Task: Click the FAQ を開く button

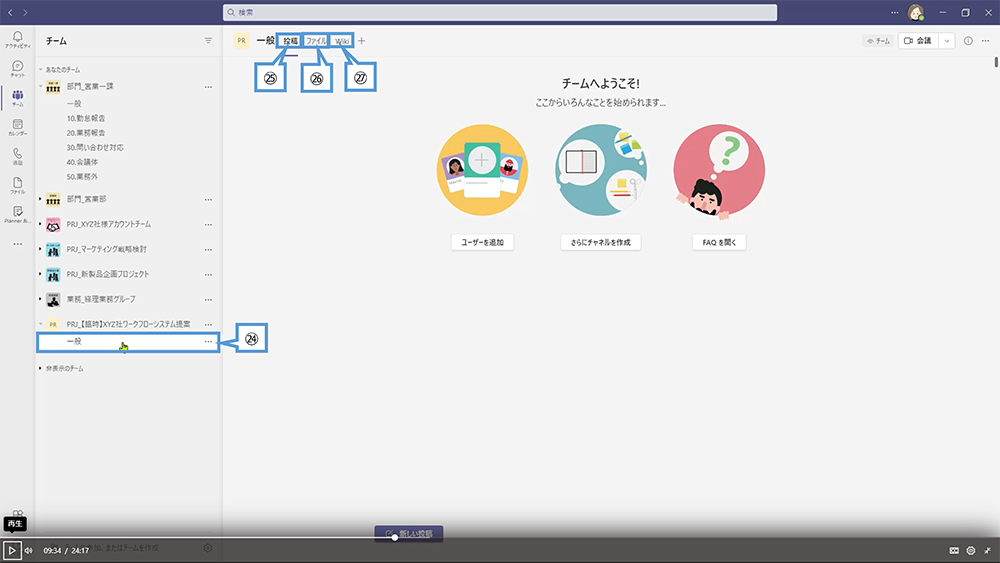Action: [x=719, y=242]
